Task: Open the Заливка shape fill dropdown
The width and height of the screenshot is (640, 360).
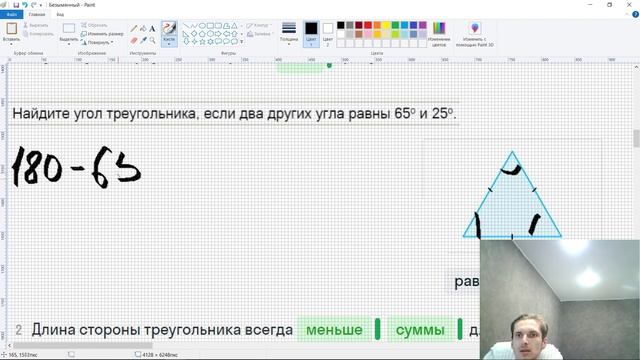Action: click(259, 34)
